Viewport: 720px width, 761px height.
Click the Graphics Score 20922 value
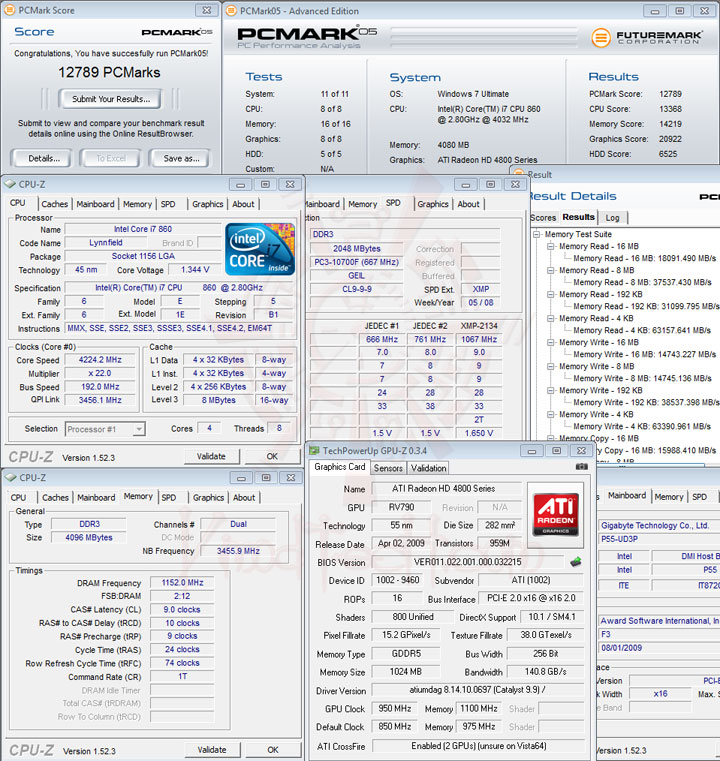point(670,139)
